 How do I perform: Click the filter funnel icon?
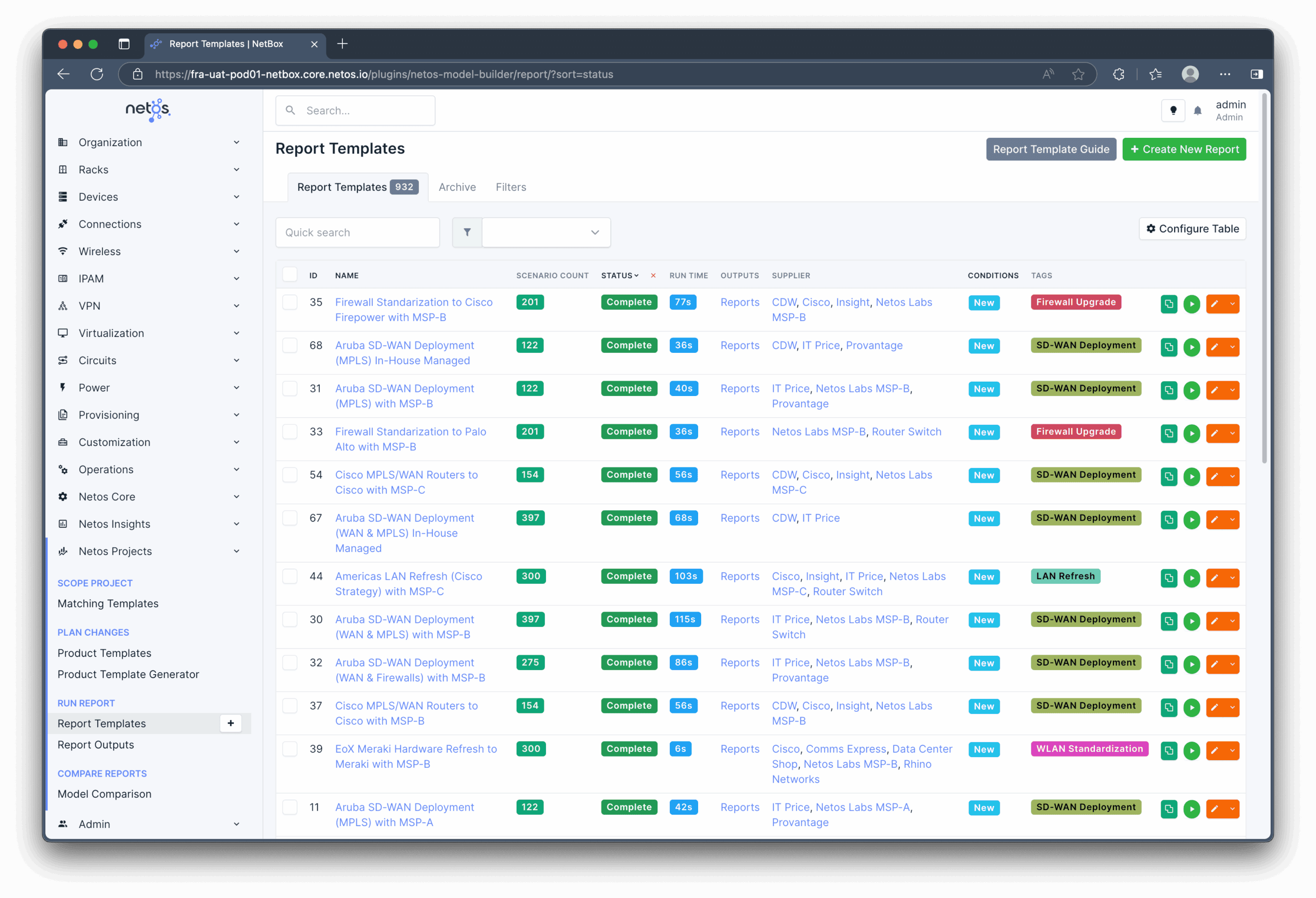[x=467, y=232]
